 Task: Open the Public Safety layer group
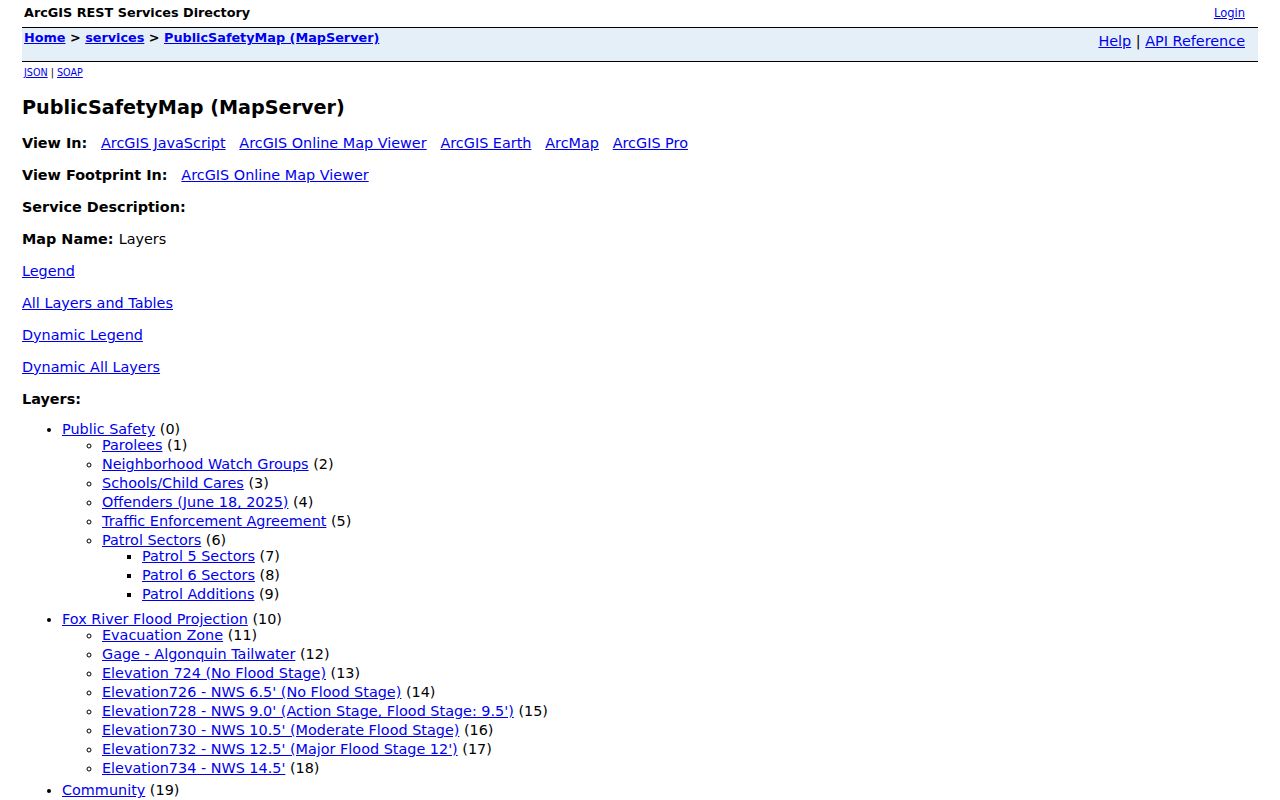(108, 429)
